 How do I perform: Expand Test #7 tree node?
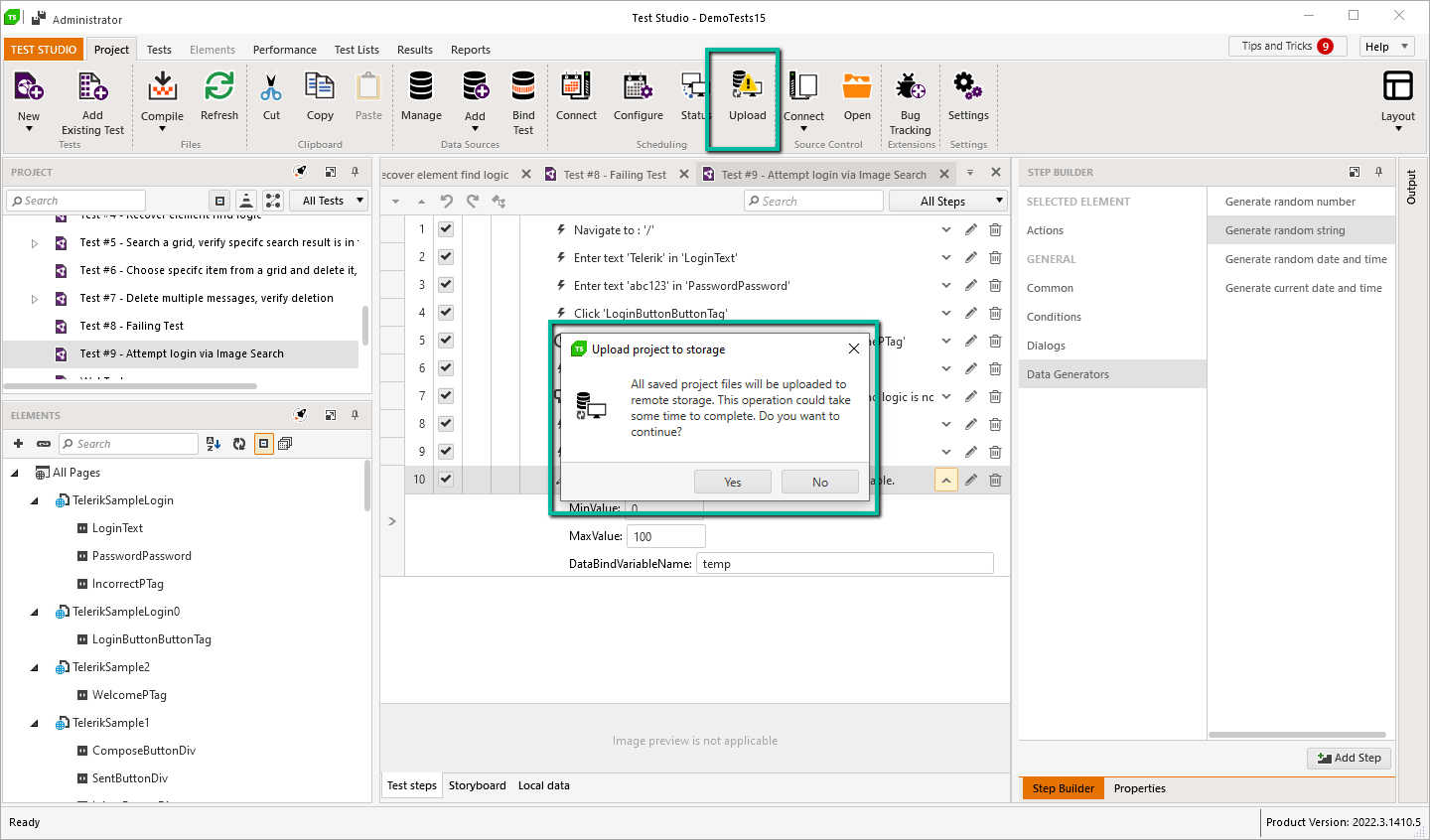click(35, 299)
